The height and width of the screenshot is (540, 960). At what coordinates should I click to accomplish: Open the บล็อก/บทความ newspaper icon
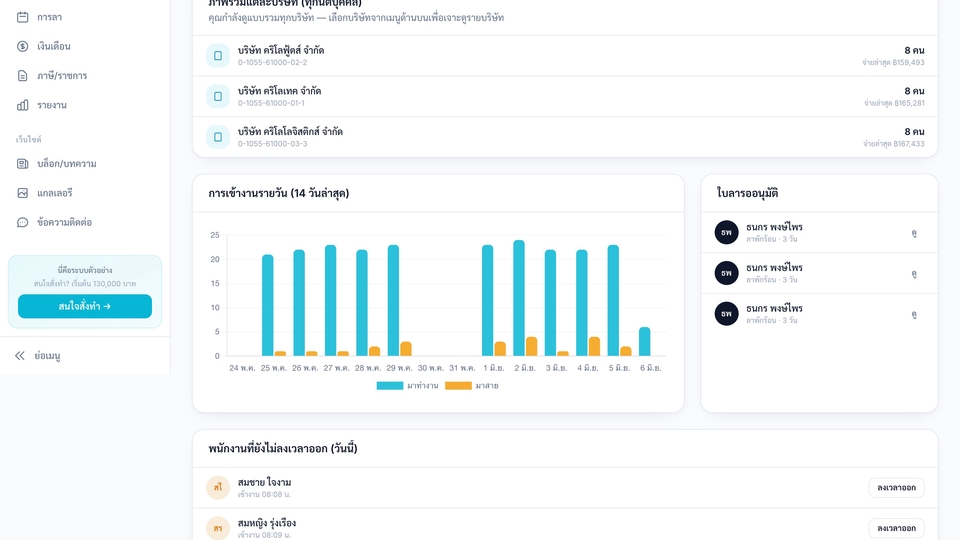tap(23, 163)
